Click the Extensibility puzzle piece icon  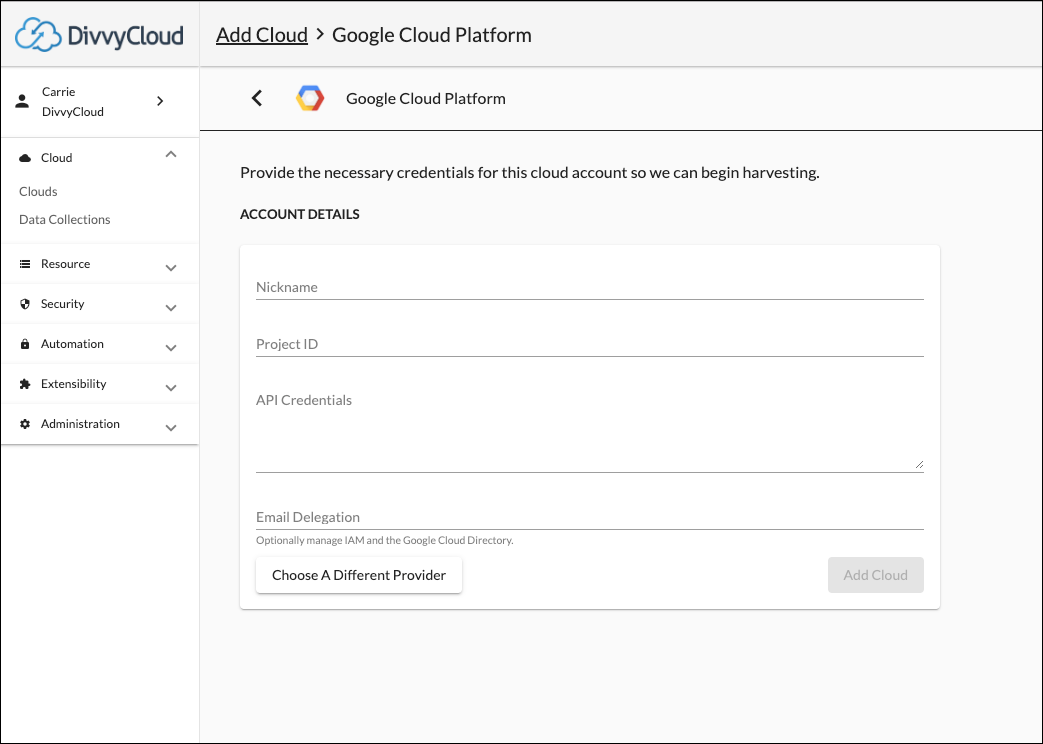(x=26, y=384)
